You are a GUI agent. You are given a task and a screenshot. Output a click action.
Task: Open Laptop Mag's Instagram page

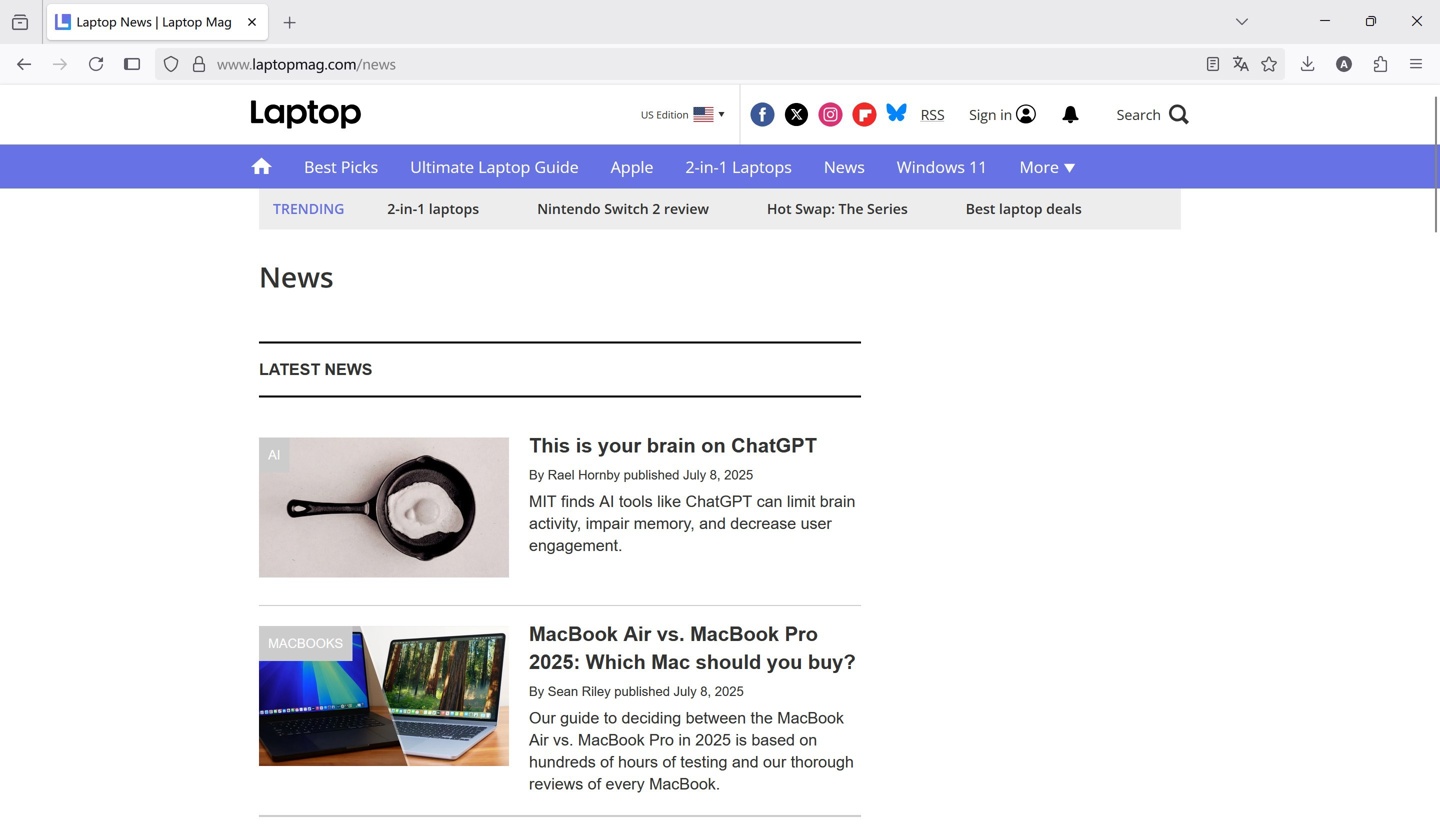(830, 114)
